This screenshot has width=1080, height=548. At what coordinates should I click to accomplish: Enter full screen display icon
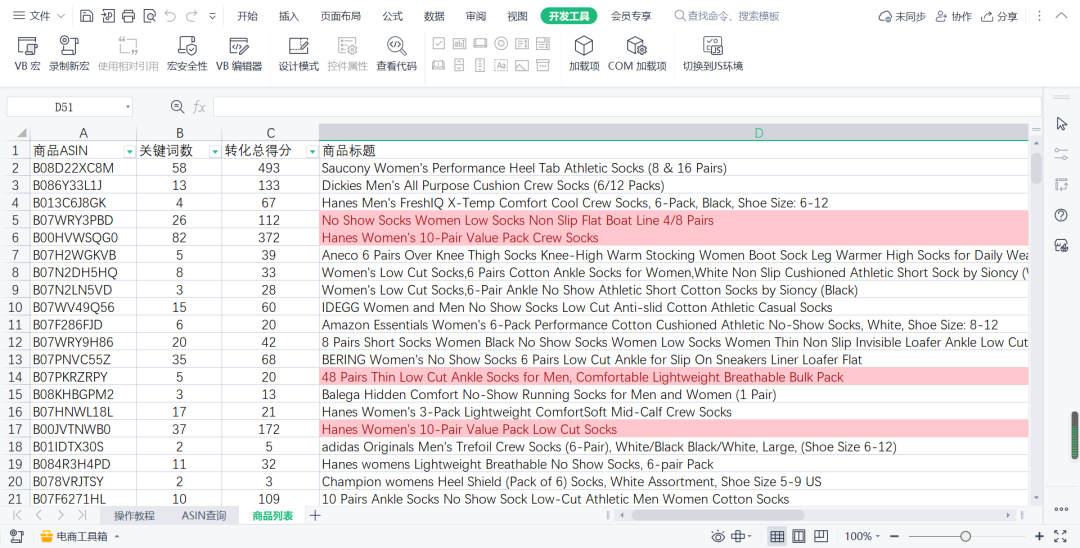(1061, 536)
